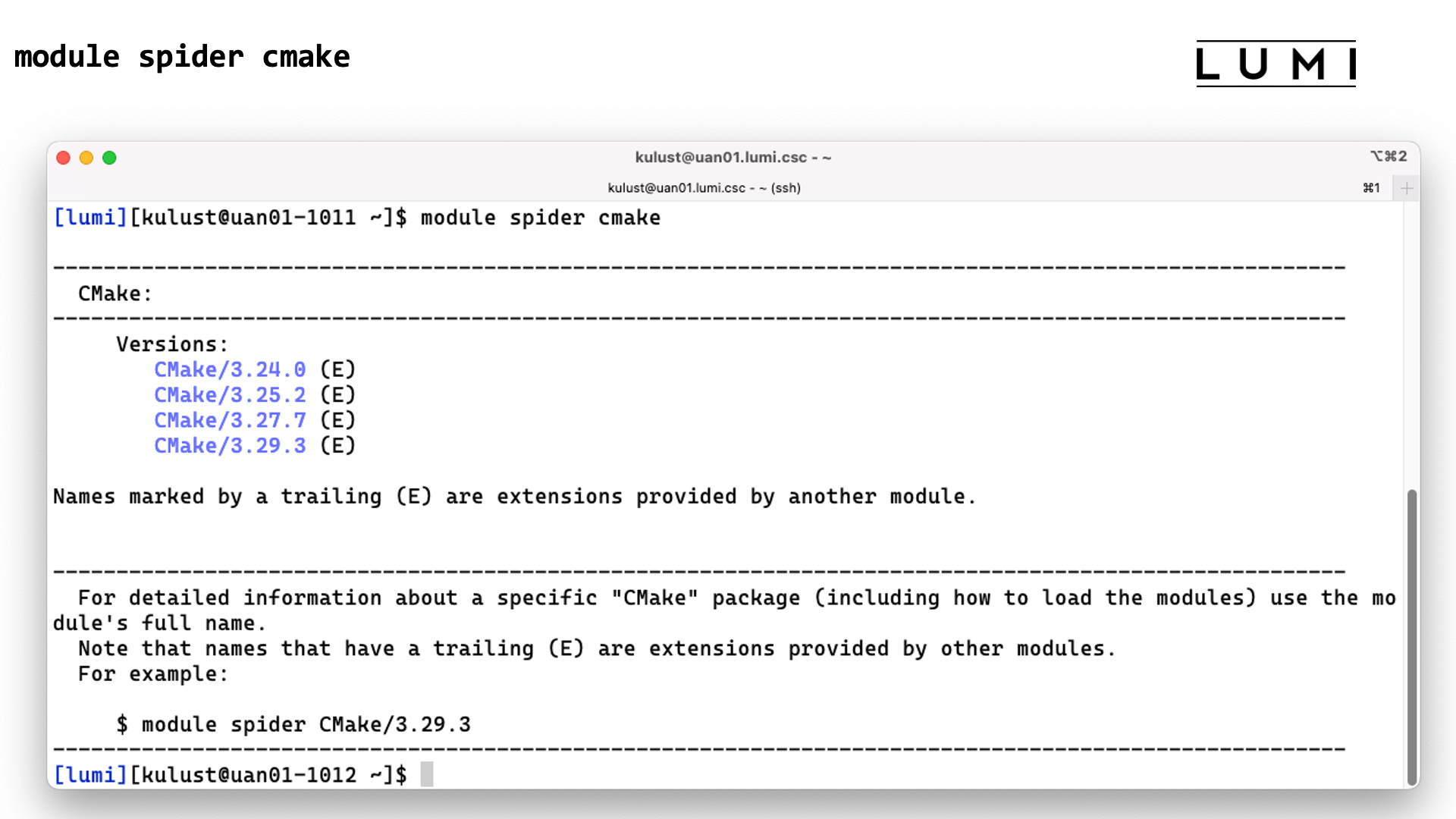Click the green zoom window button
Viewport: 1456px width, 819px height.
coord(109,158)
